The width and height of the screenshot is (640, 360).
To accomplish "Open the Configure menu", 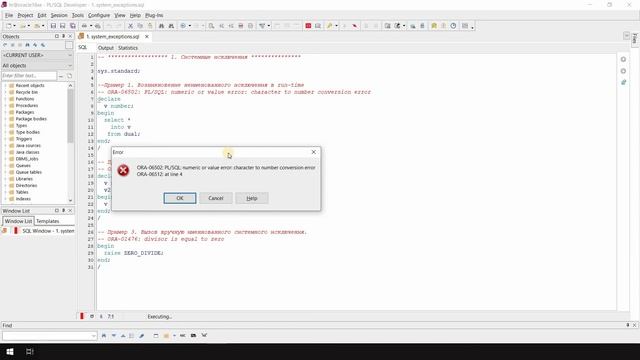I will click(99, 15).
